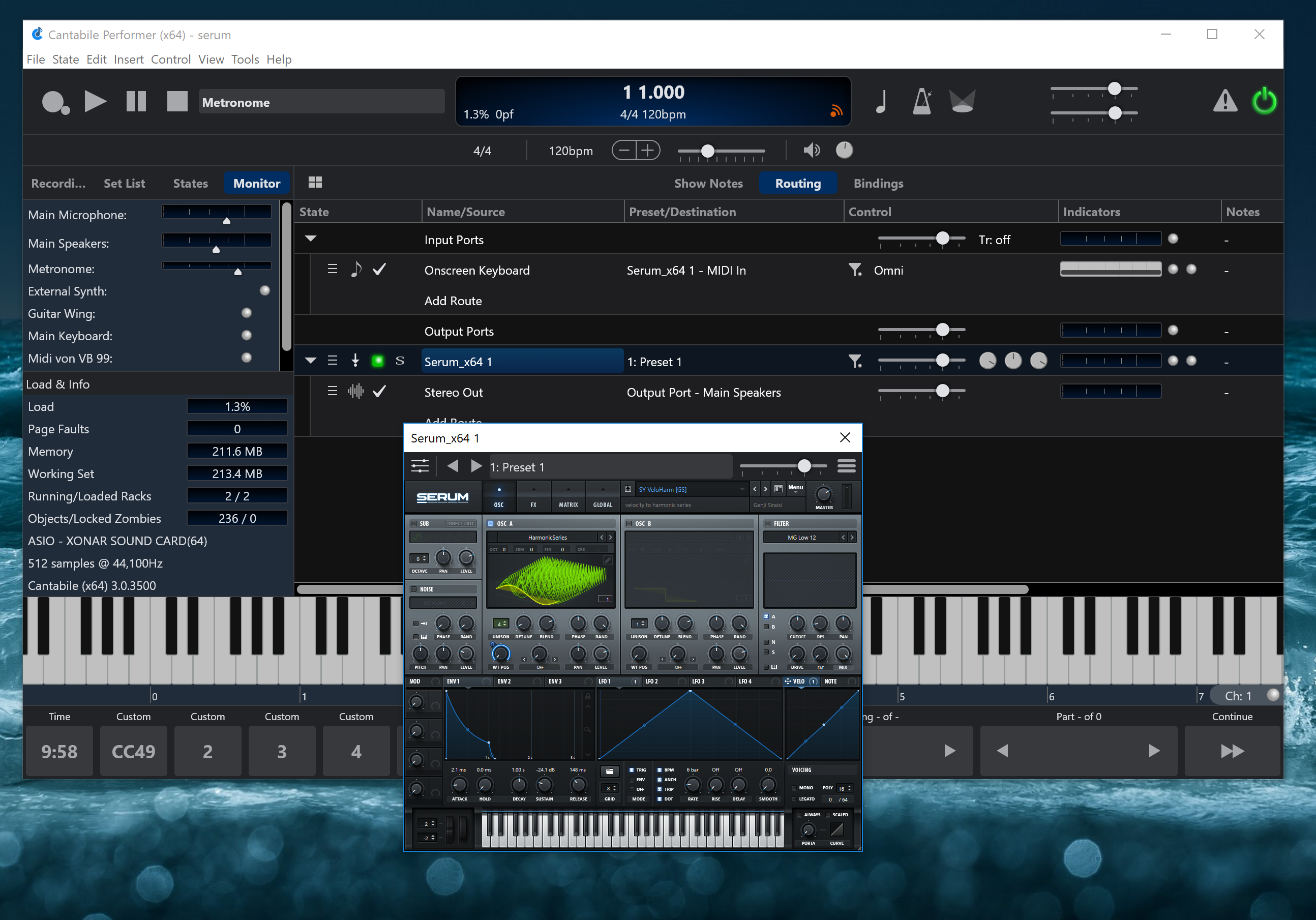Toggle the Stereo Out route checkmark
This screenshot has height=920, width=1316.
pyautogui.click(x=379, y=392)
